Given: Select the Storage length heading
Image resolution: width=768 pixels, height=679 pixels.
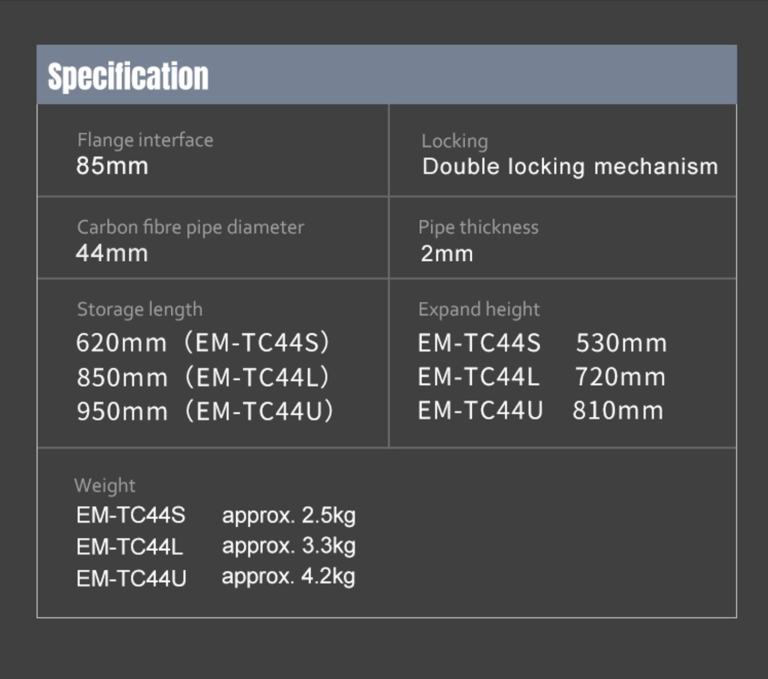Looking at the screenshot, I should coord(140,310).
